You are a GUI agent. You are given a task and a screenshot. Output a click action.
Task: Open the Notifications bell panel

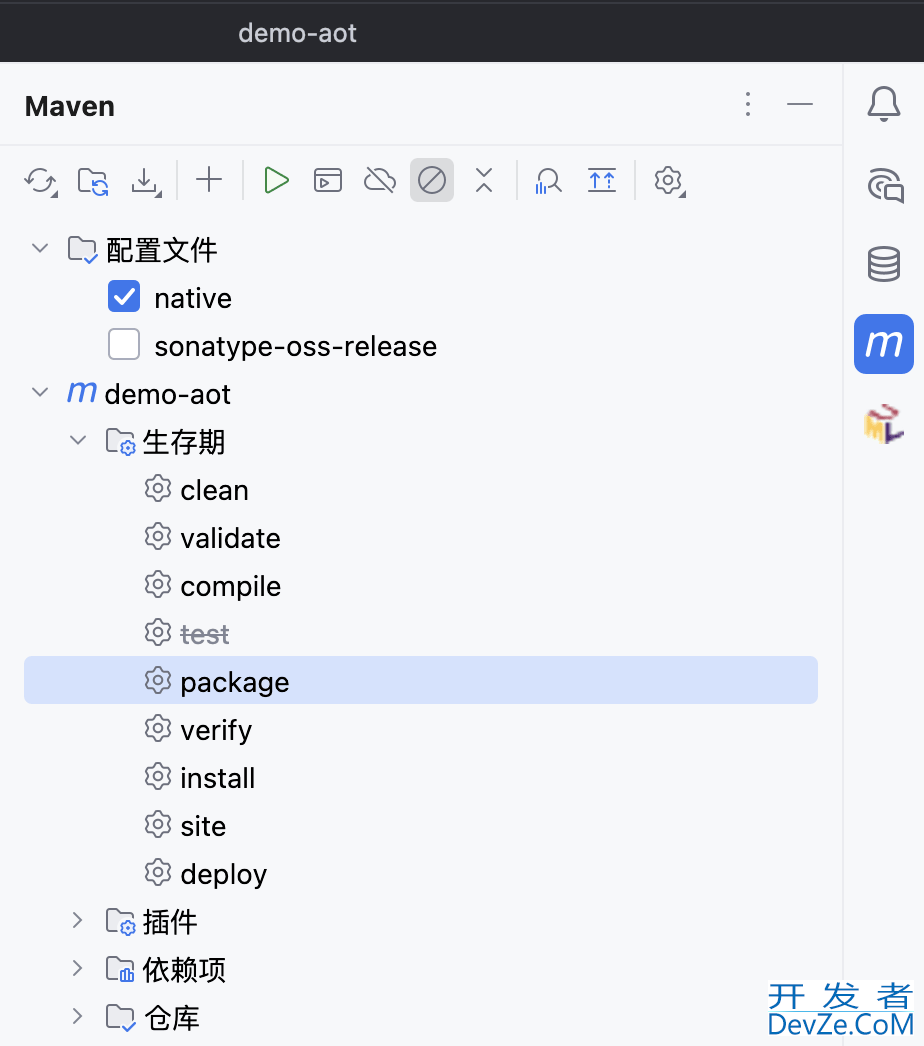[x=883, y=104]
